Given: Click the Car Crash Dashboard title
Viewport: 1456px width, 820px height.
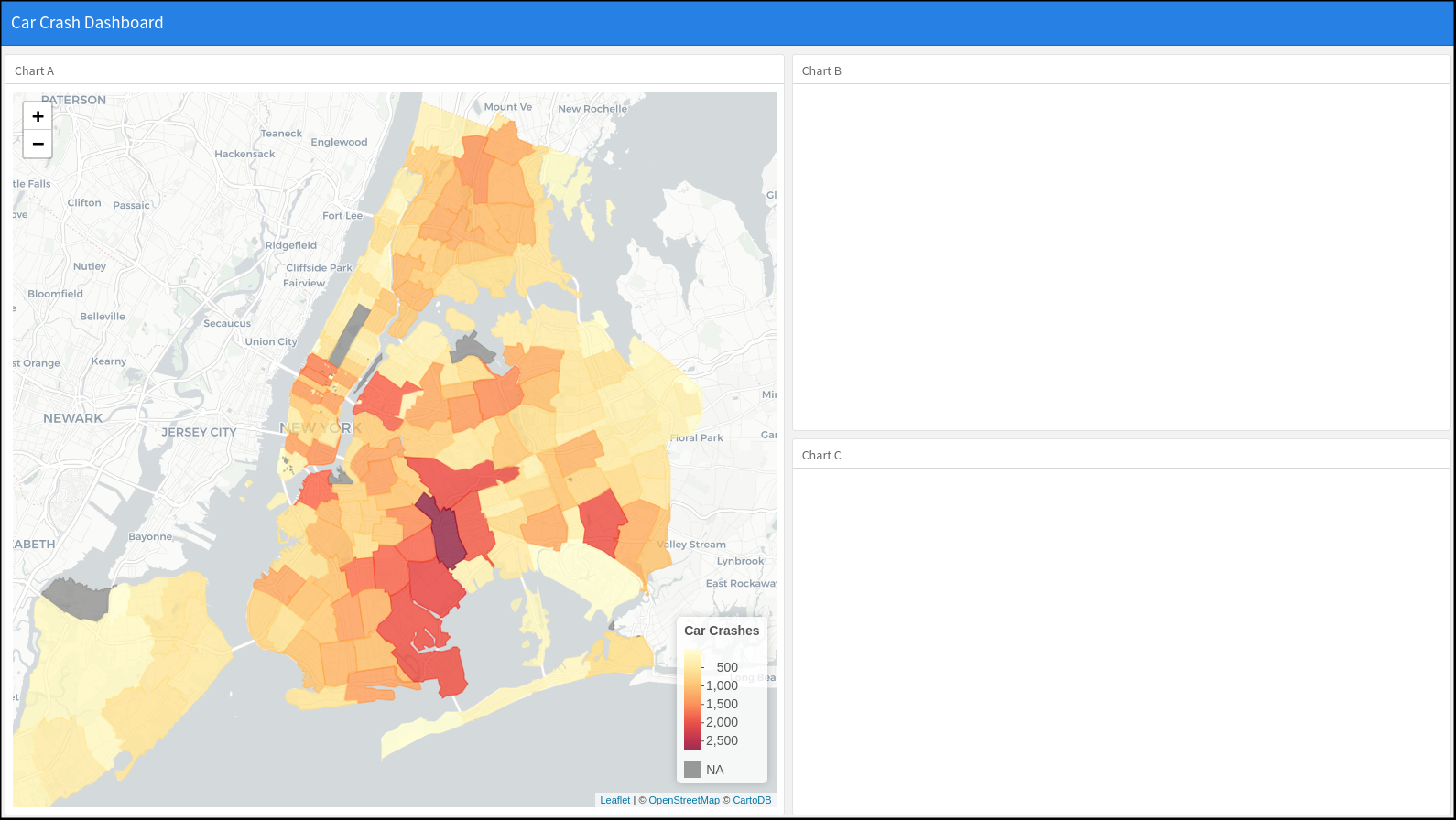Looking at the screenshot, I should [87, 23].
